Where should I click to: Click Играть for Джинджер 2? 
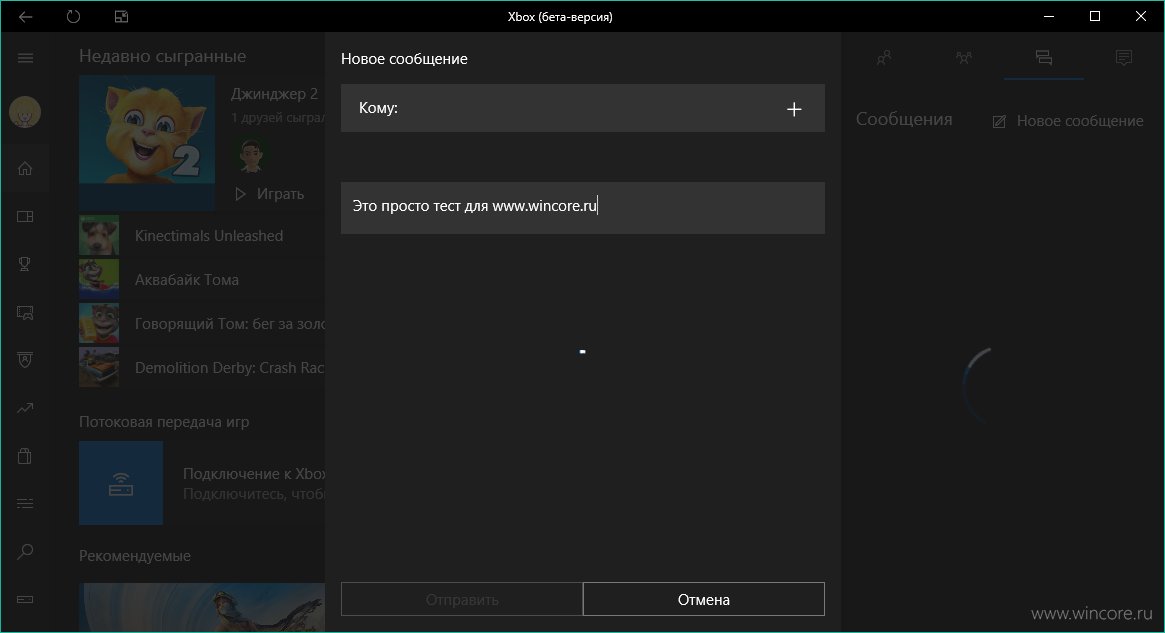coord(270,194)
